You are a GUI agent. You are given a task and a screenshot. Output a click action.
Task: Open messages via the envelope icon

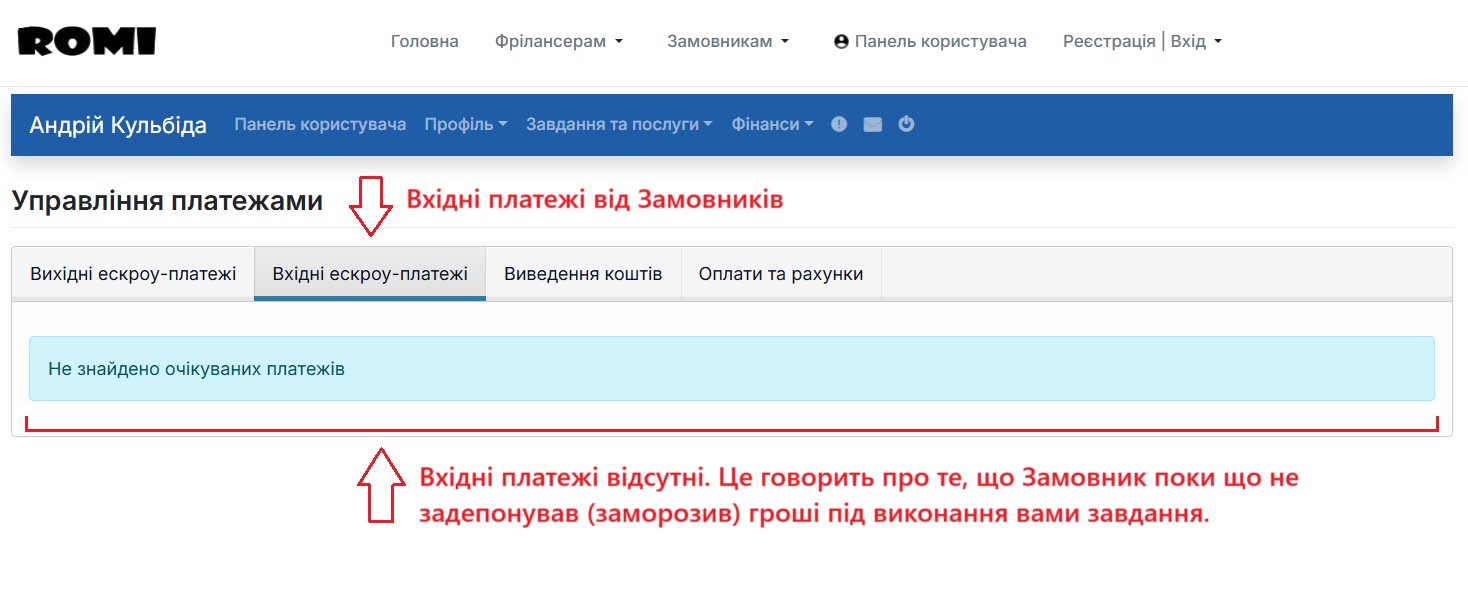pyautogui.click(x=872, y=125)
